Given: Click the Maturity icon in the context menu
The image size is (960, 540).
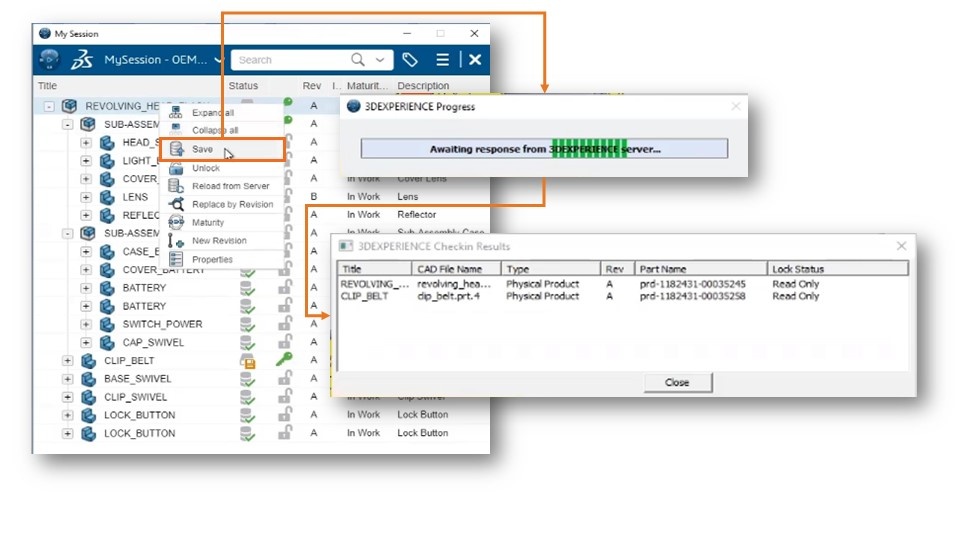Looking at the screenshot, I should click(x=176, y=222).
